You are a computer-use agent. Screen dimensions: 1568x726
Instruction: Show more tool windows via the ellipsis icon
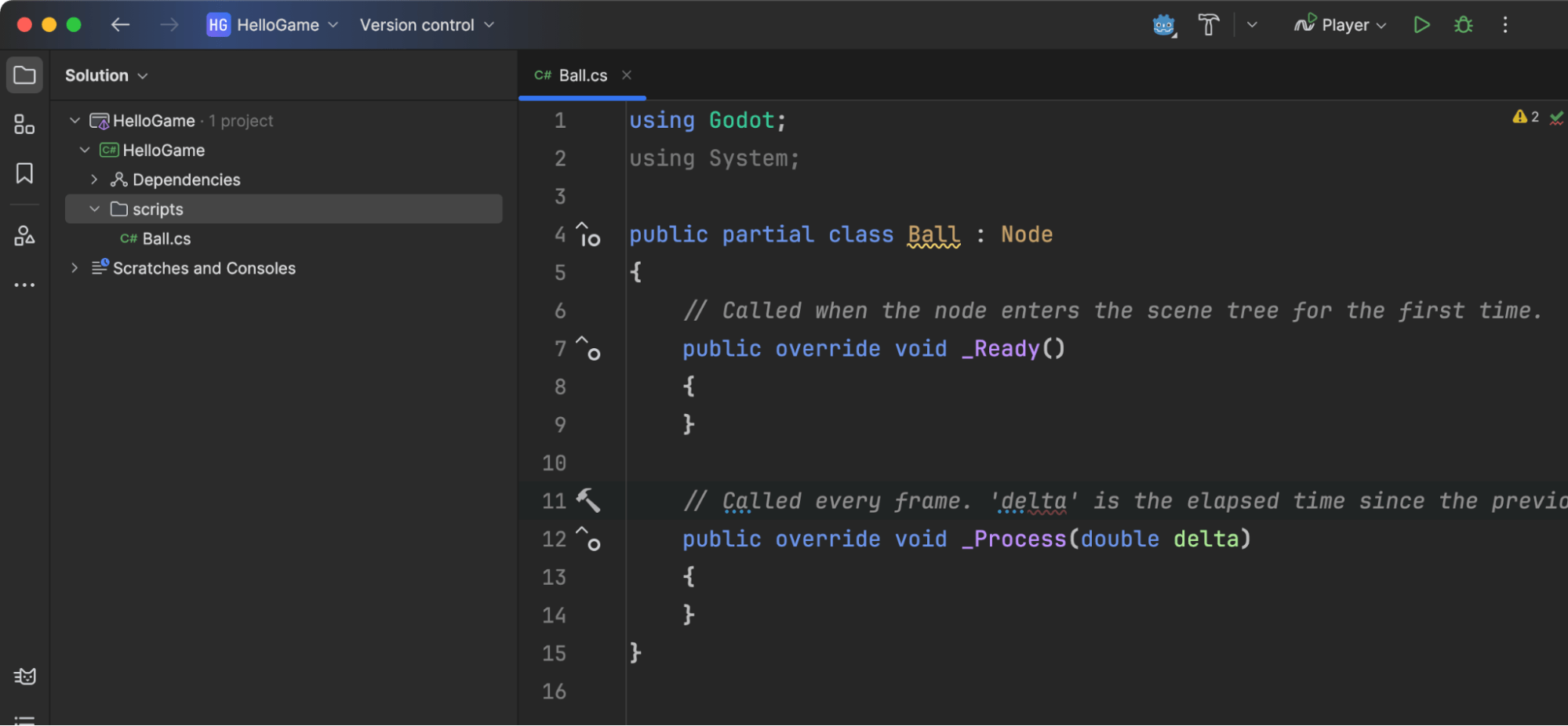tap(24, 284)
